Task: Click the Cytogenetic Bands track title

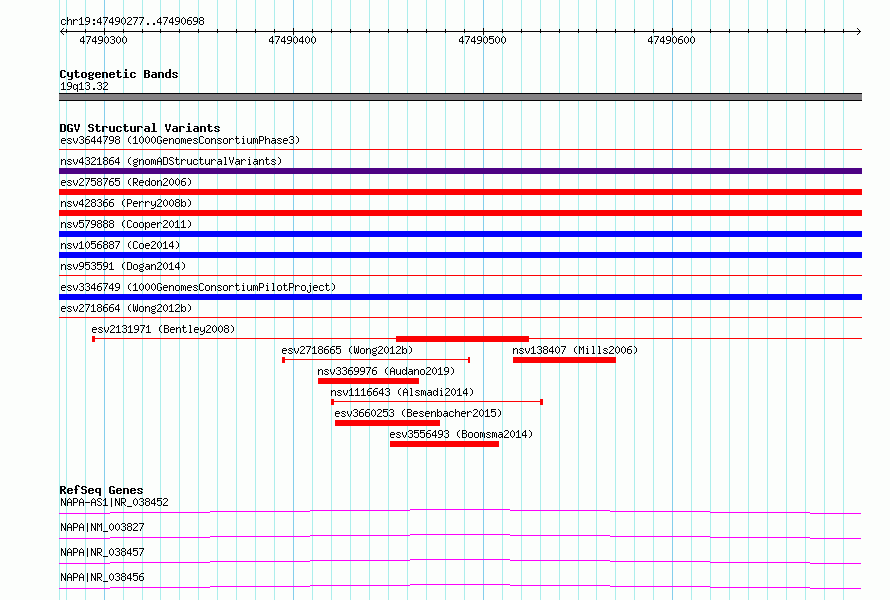Action: click(119, 74)
